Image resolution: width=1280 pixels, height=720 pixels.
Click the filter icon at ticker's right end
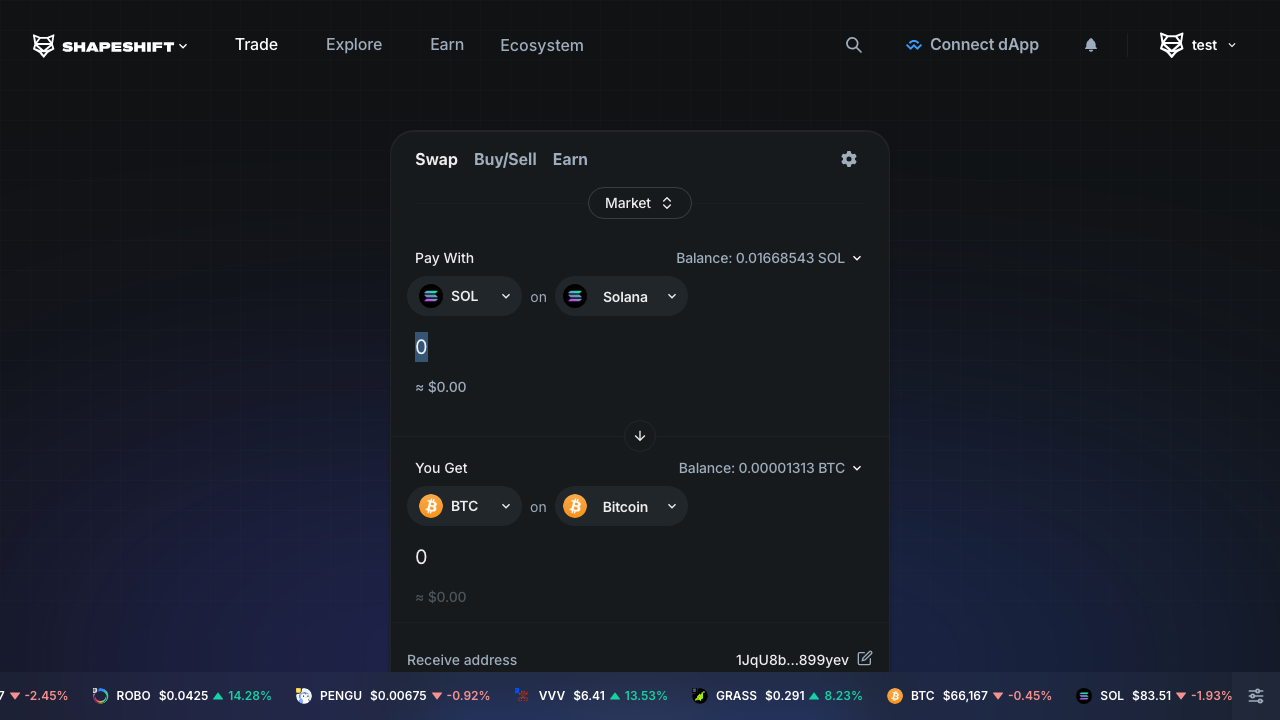point(1255,695)
